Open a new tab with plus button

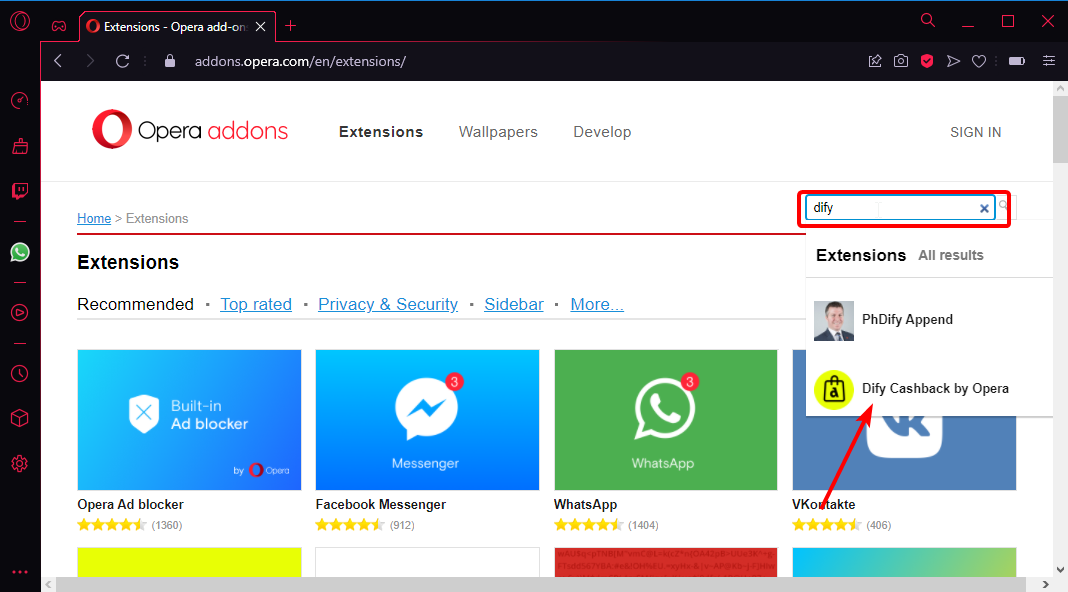(291, 26)
